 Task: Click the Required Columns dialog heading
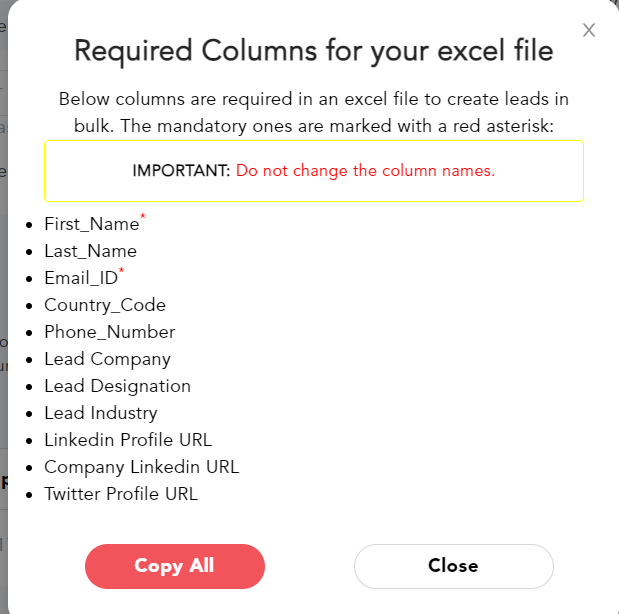[314, 50]
